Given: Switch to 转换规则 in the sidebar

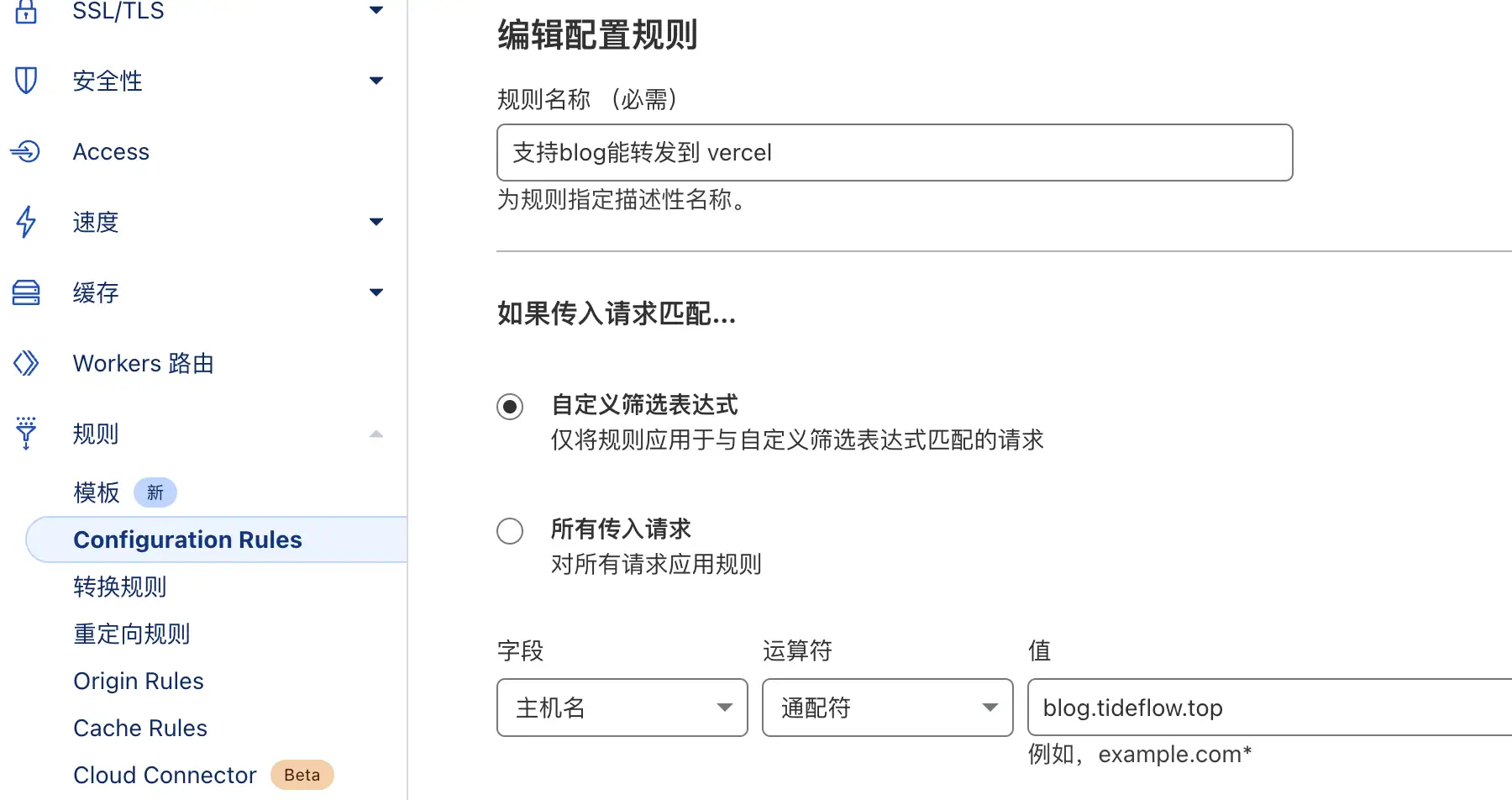Looking at the screenshot, I should (x=120, y=587).
